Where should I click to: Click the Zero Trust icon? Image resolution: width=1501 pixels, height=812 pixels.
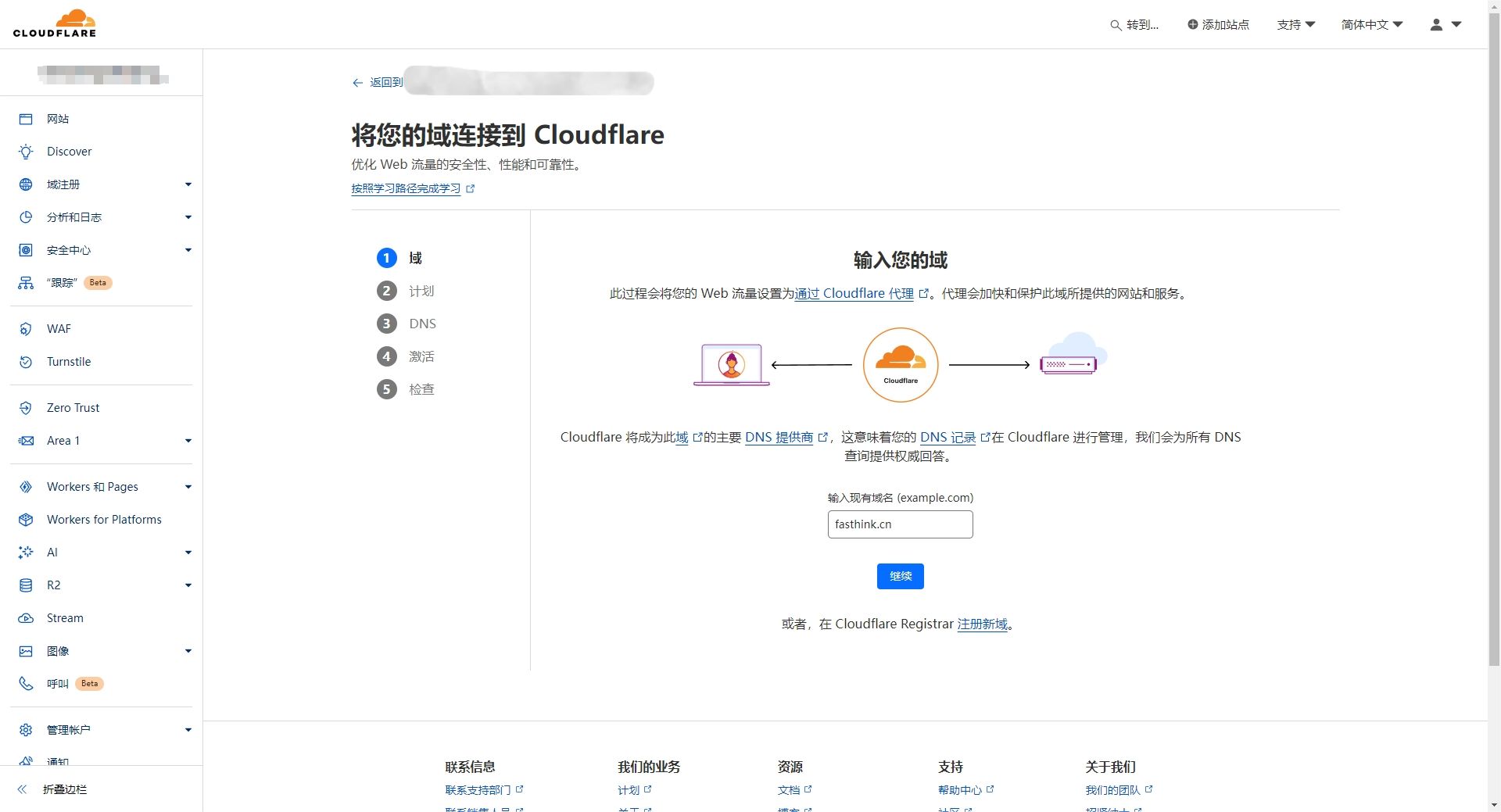point(26,408)
